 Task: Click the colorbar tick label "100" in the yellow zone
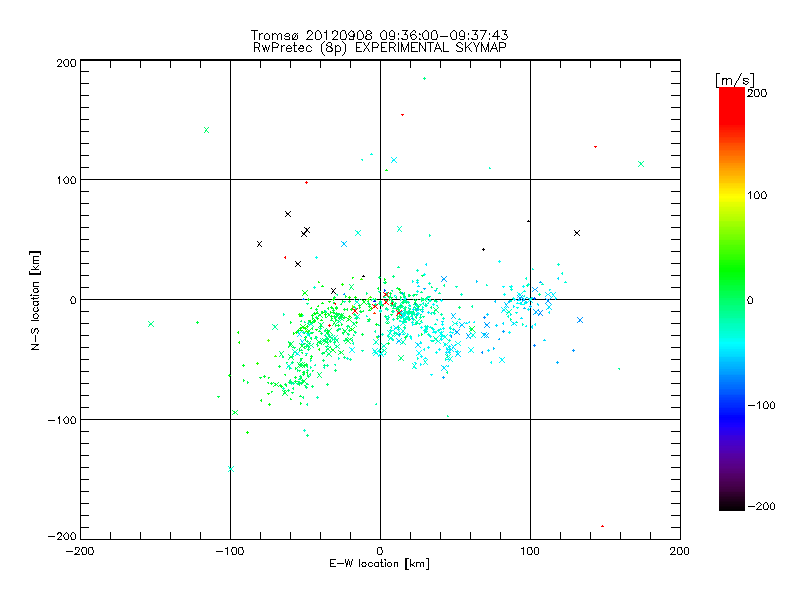click(x=757, y=195)
